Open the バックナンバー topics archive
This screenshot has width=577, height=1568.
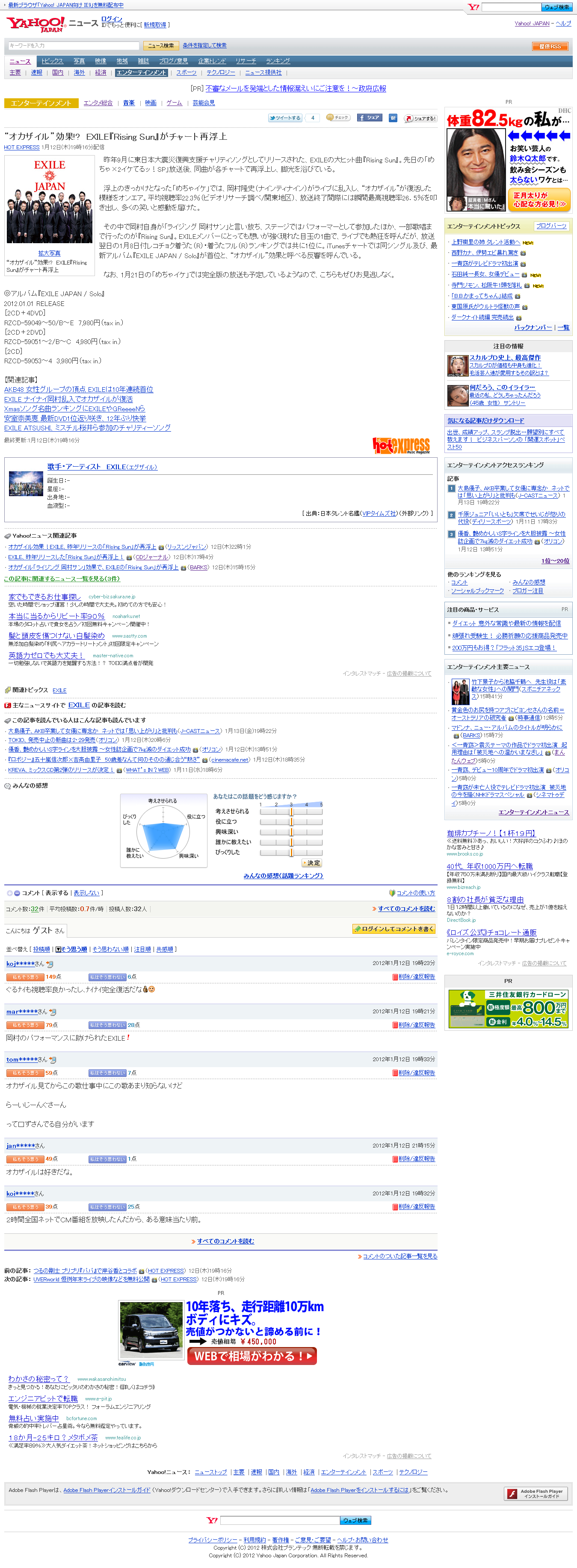tap(533, 327)
